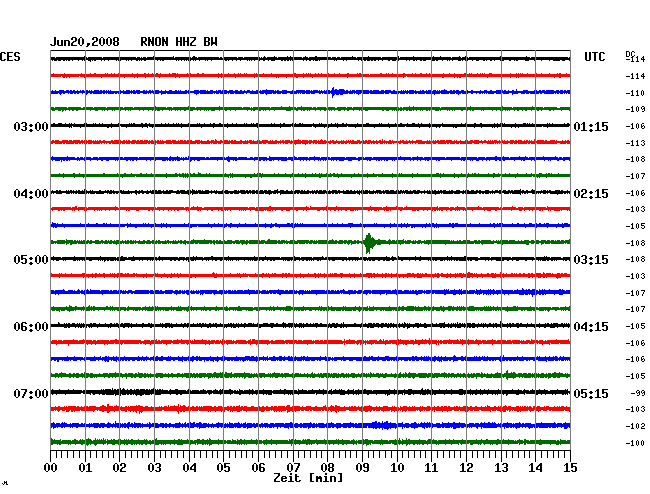650x494 pixels.
Task: Select the 05:00 local time label
Action: (31, 260)
